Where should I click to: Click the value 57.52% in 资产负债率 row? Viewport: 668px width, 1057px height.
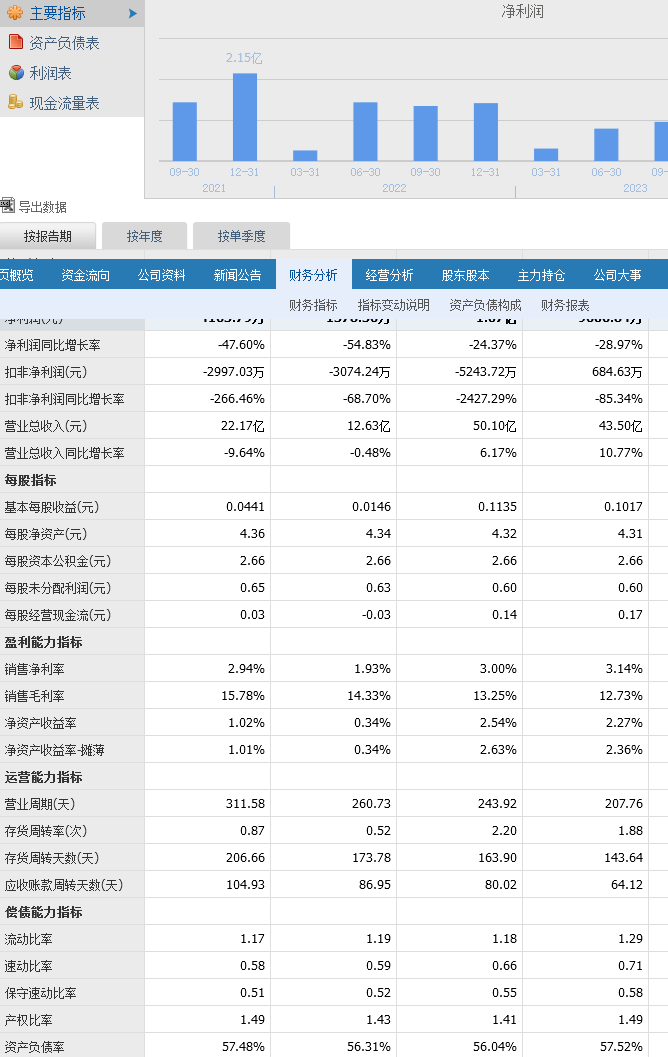[621, 1046]
